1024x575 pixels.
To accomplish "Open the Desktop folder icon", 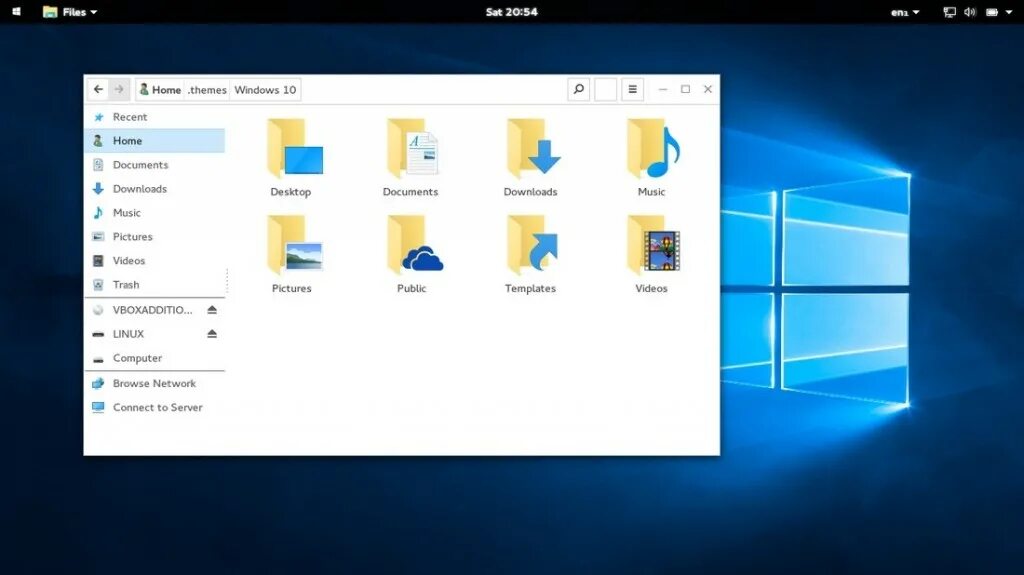I will point(295,149).
